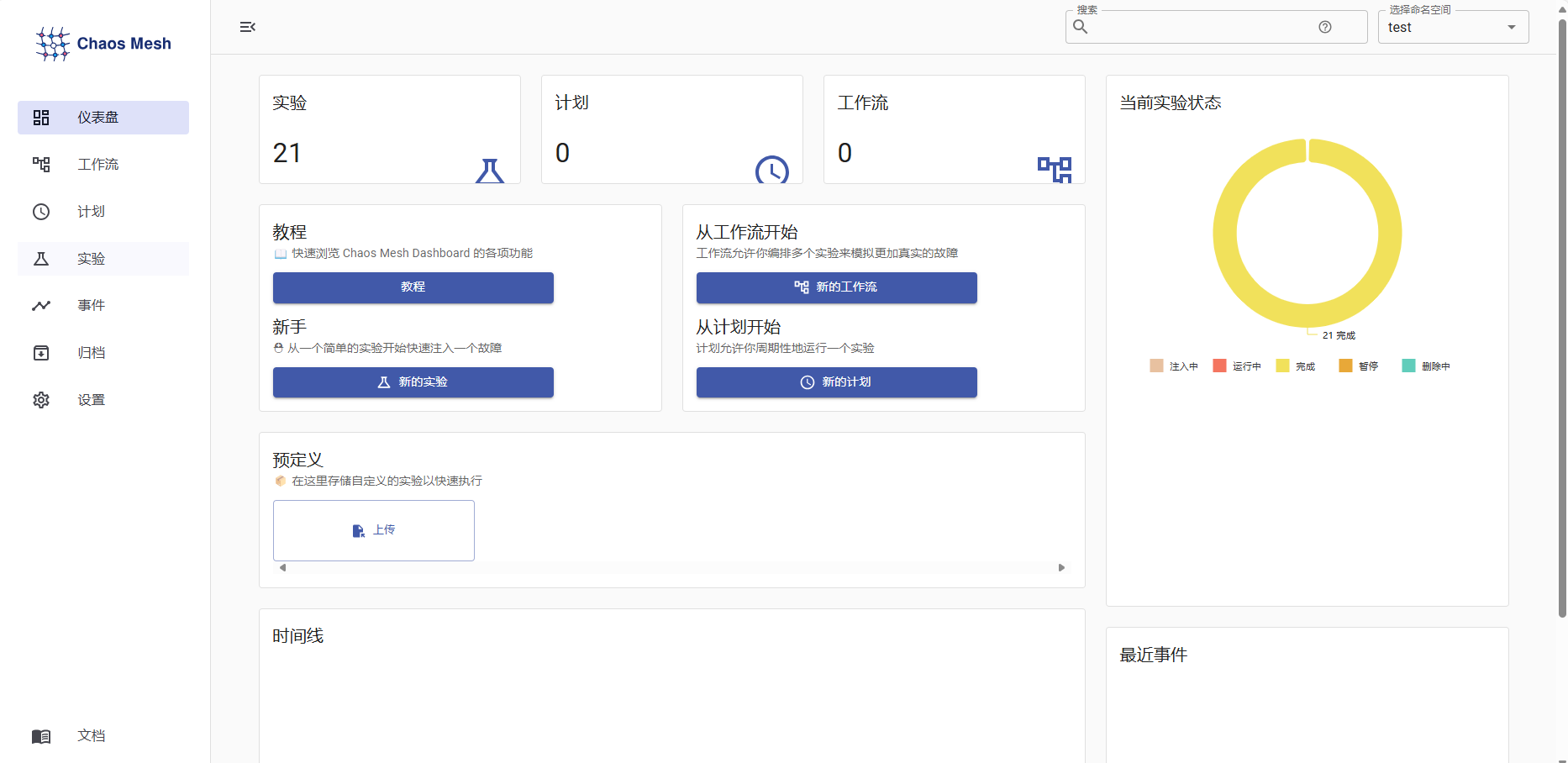Image resolution: width=1568 pixels, height=763 pixels.
Task: Click the 预定义 heading
Action: tap(298, 460)
